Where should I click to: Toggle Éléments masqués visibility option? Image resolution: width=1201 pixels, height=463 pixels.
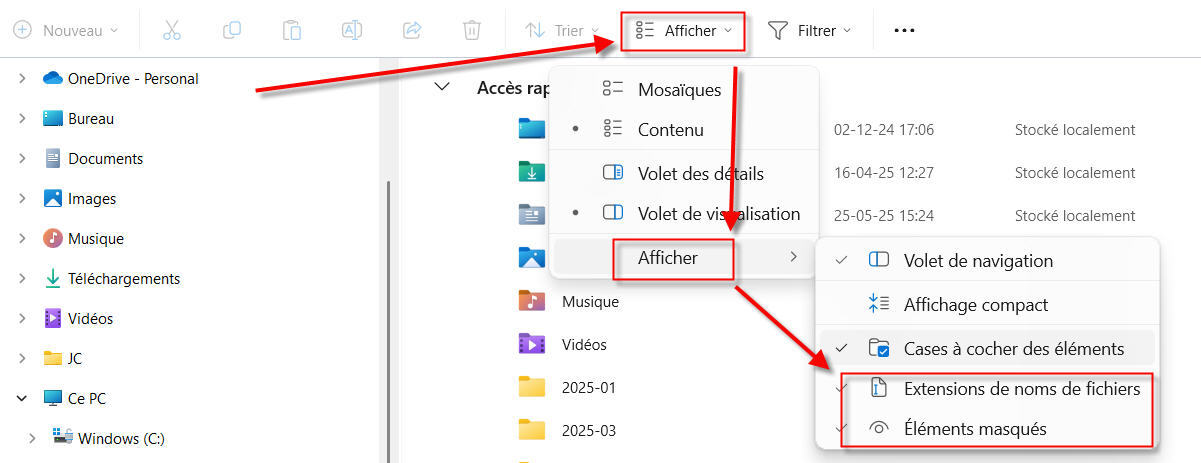pyautogui.click(x=974, y=429)
